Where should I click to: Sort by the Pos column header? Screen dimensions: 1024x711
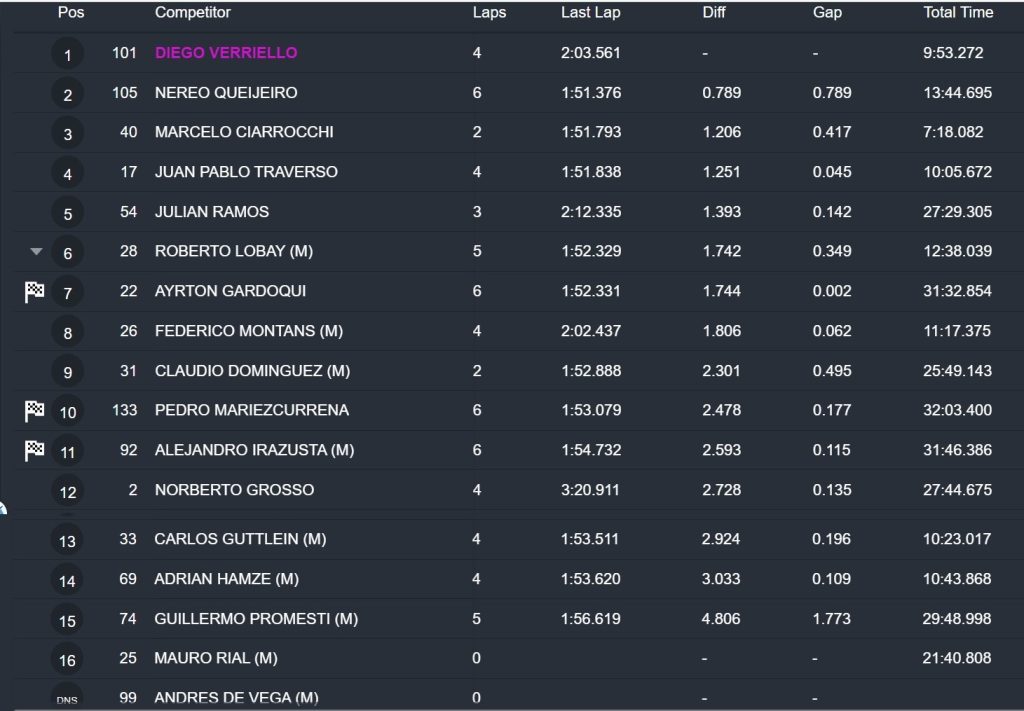coord(71,12)
